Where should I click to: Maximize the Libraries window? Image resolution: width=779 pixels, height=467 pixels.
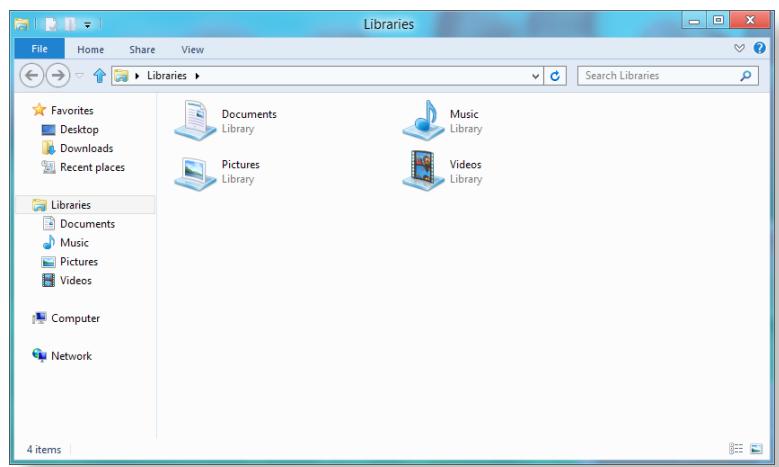[x=718, y=20]
